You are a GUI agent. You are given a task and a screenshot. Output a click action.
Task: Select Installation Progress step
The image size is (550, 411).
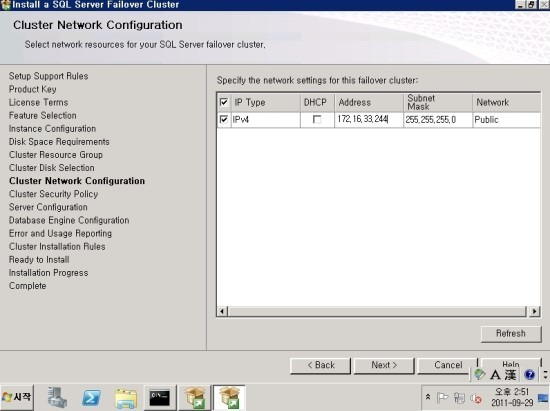[x=48, y=273]
